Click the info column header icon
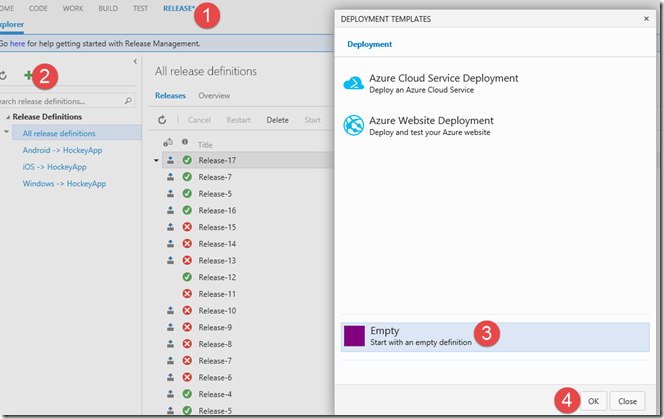Screen dimensions: 664x419 click(185, 142)
